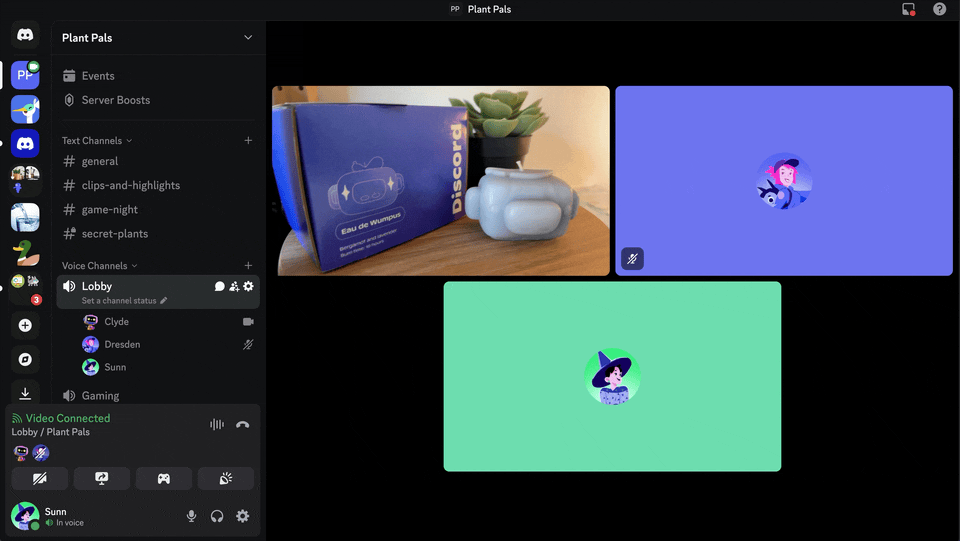The image size is (960, 541).
Task: Open the blue Discord logo server
Action: coord(25,144)
